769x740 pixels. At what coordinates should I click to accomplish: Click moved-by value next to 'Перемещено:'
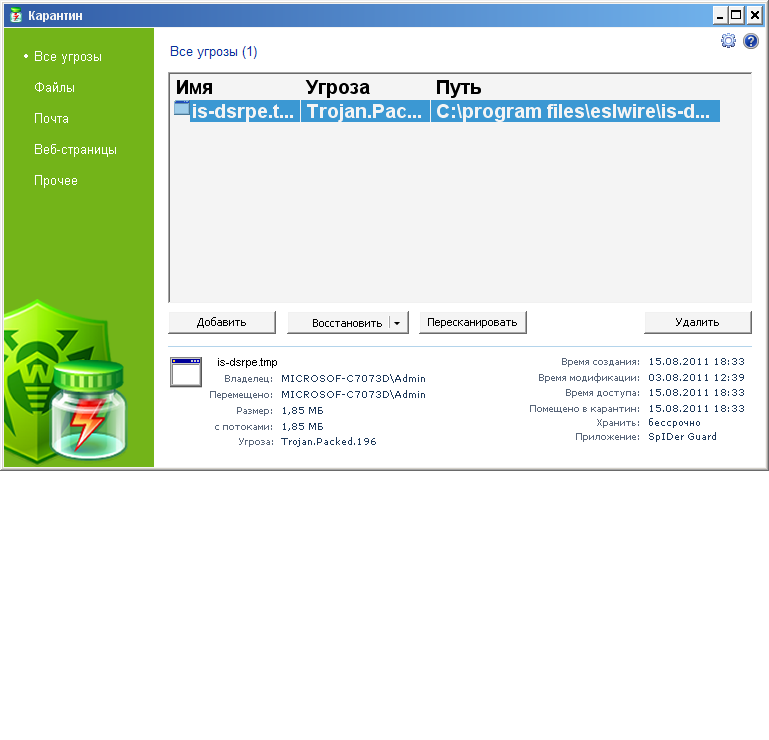pyautogui.click(x=353, y=394)
